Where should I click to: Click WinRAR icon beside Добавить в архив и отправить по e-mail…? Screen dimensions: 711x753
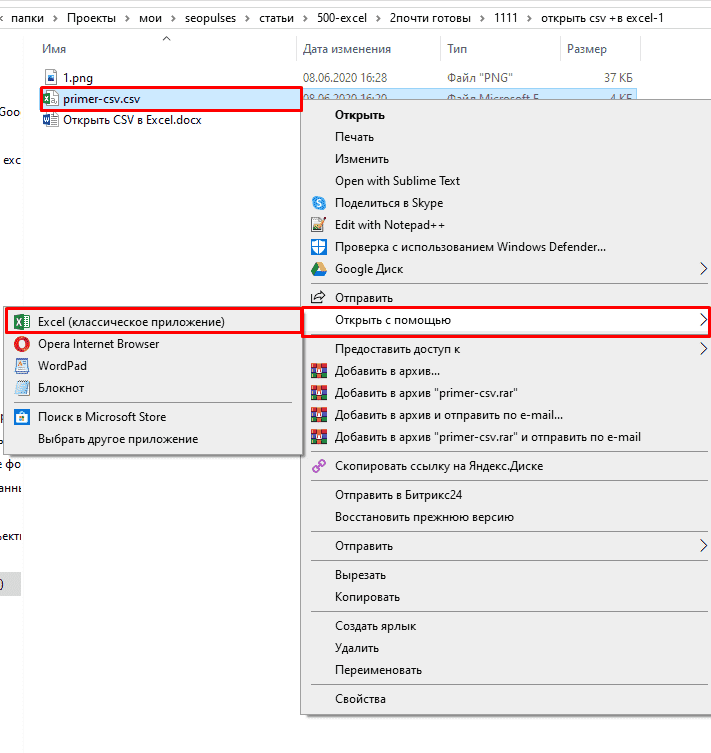point(319,415)
